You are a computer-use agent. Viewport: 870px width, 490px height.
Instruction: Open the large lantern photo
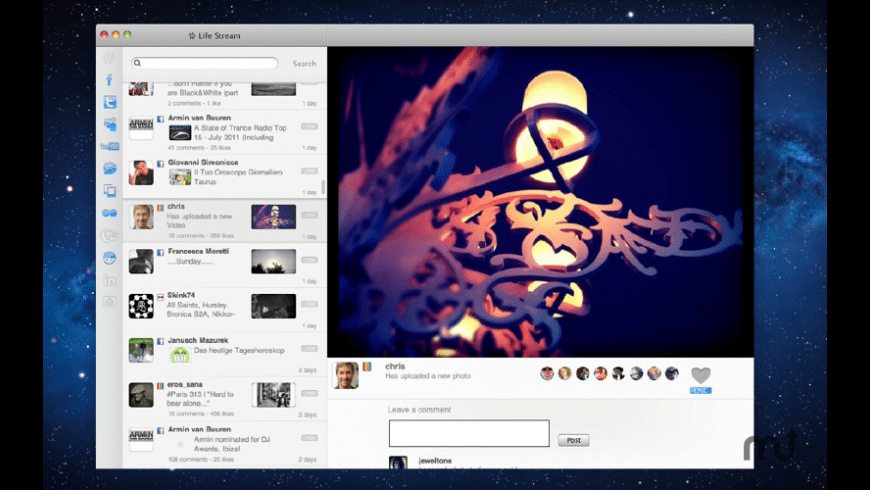540,202
